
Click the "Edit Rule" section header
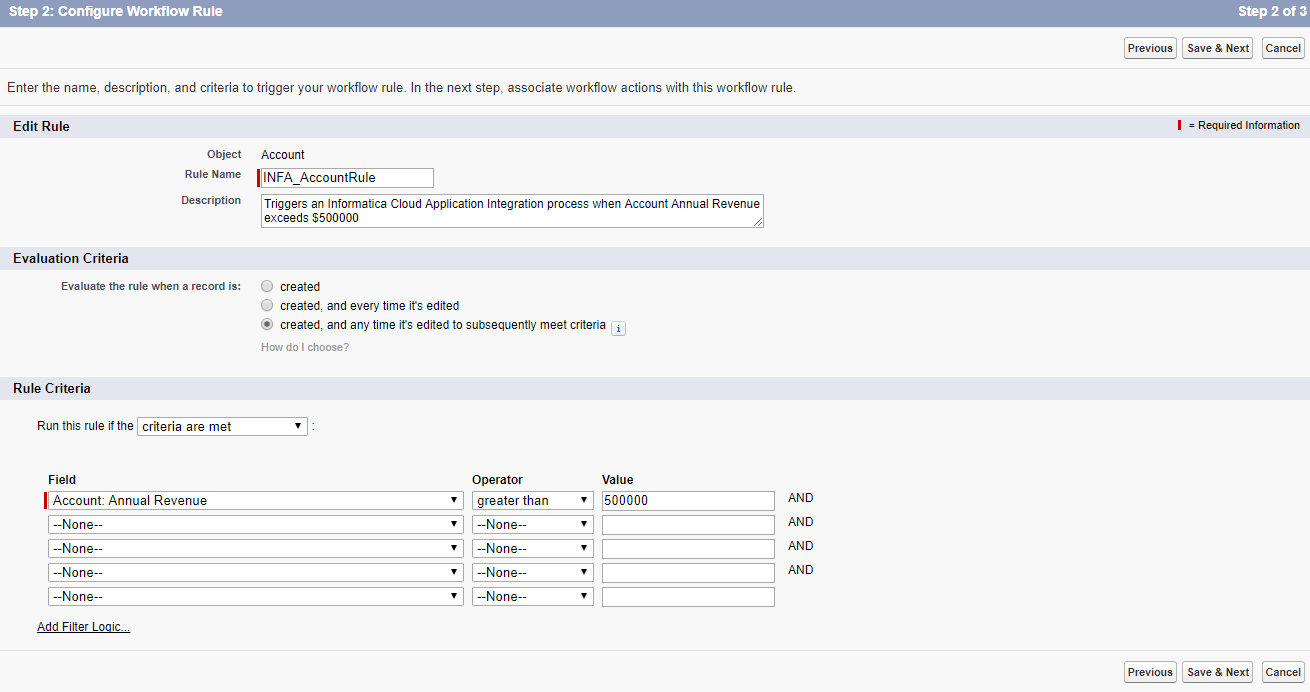[x=41, y=126]
